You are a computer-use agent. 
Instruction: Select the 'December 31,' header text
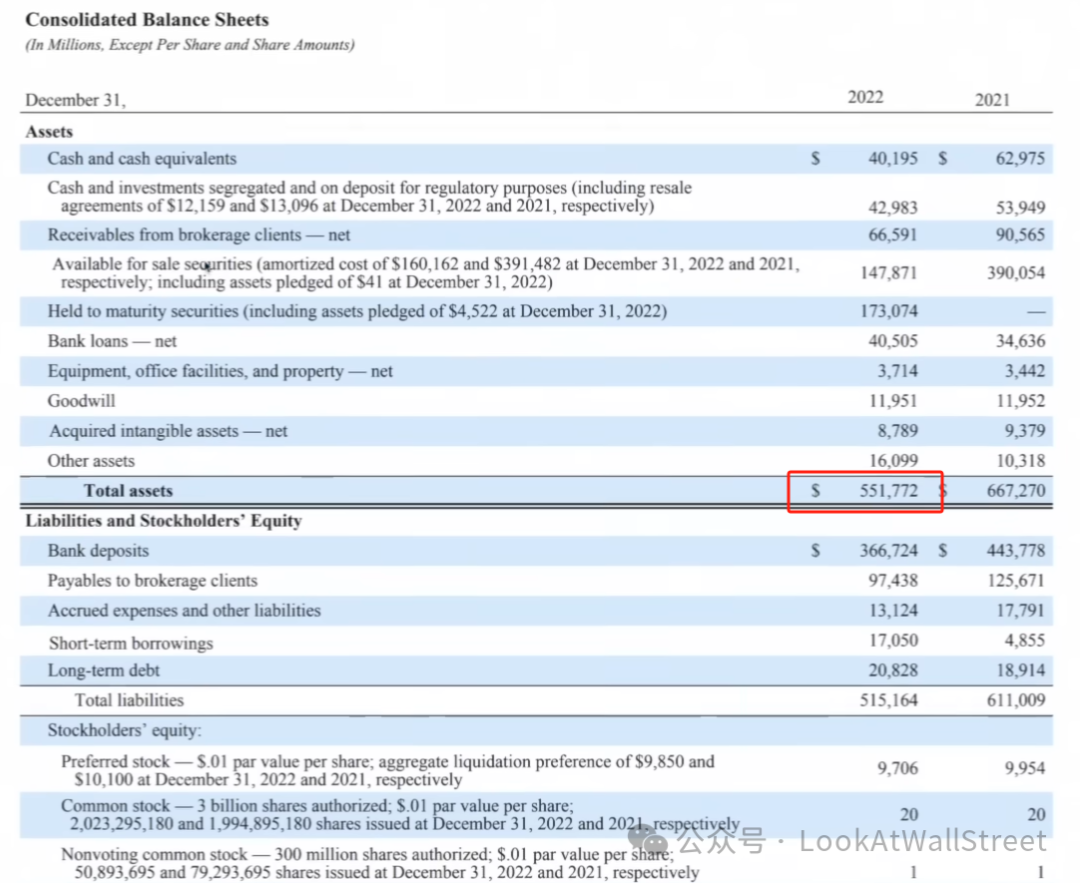point(75,100)
